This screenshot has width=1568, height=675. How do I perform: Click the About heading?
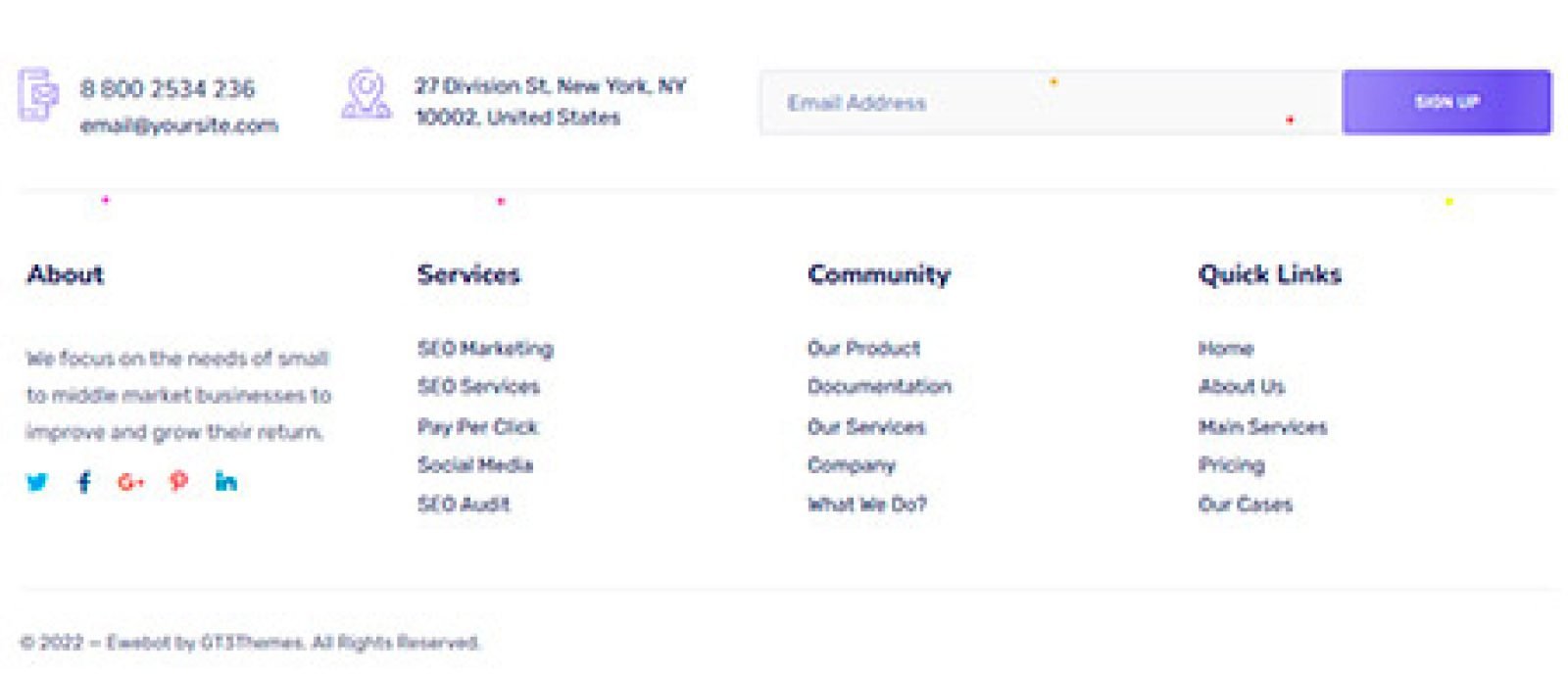pyautogui.click(x=65, y=274)
